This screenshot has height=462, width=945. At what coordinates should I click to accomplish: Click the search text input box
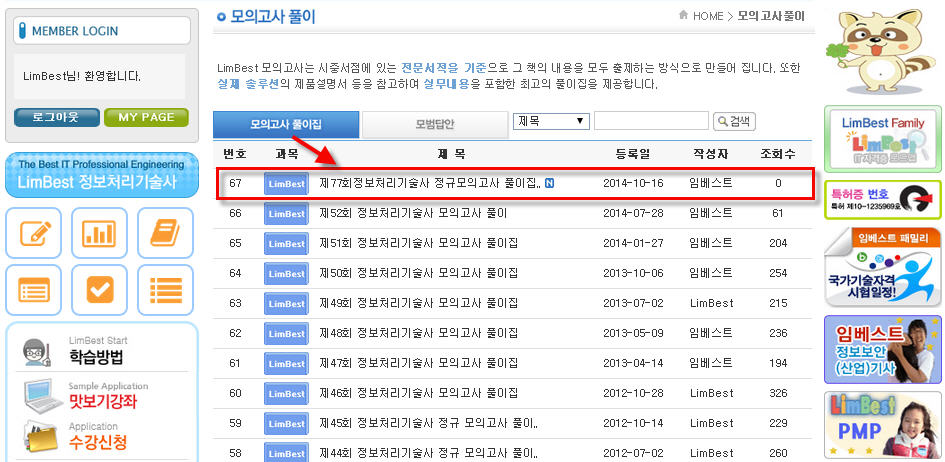(x=651, y=121)
